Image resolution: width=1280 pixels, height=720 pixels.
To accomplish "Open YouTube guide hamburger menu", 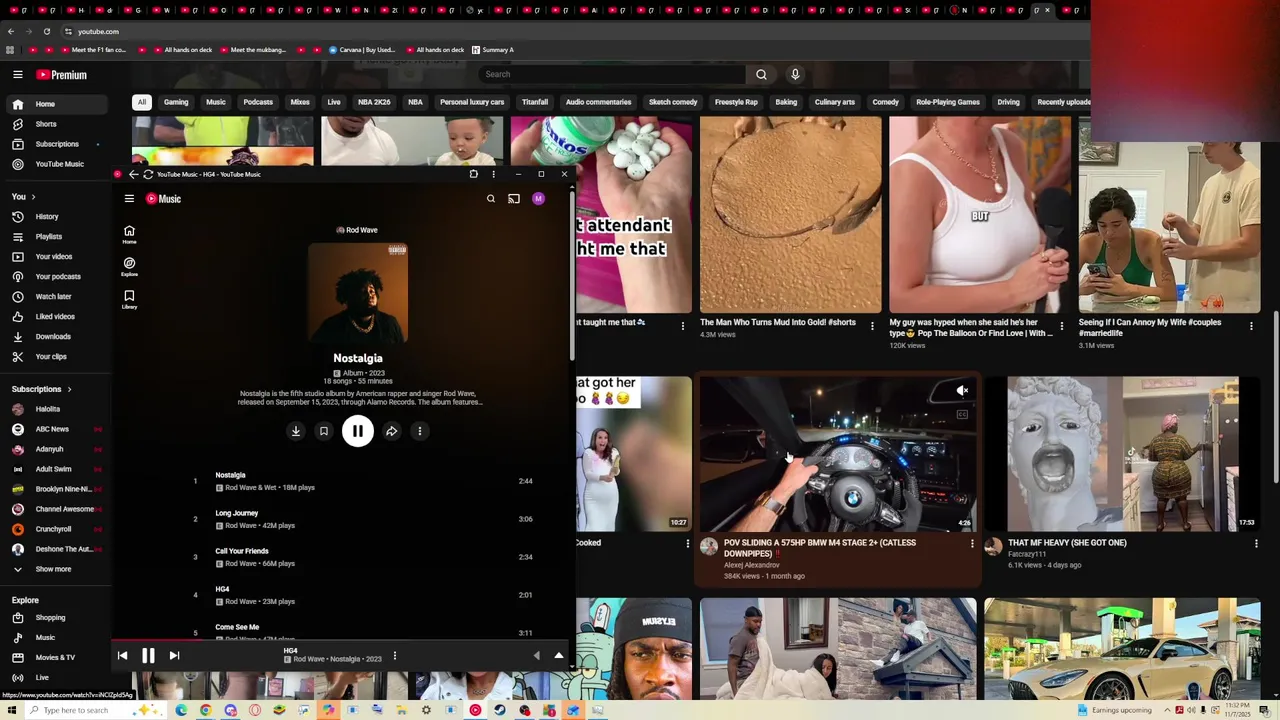I will (x=17, y=74).
